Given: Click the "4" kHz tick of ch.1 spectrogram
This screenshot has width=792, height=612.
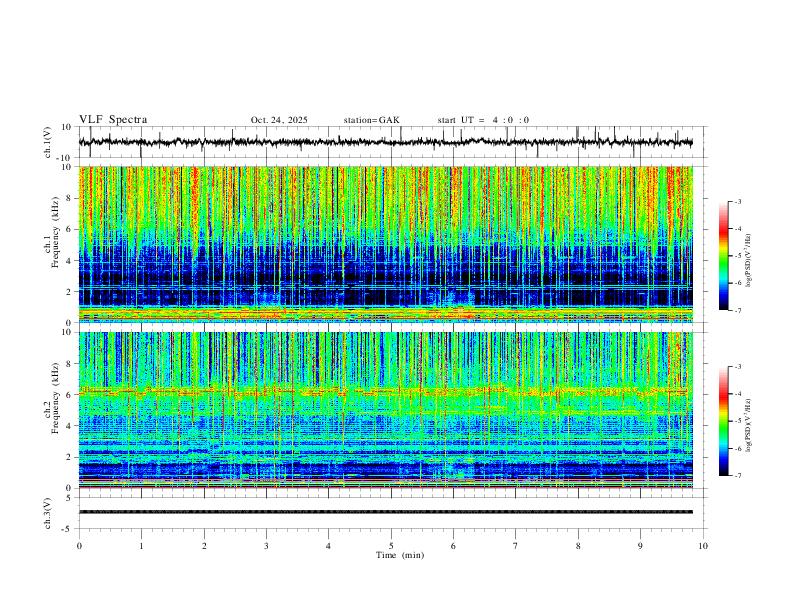Looking at the screenshot, I should tap(69, 261).
